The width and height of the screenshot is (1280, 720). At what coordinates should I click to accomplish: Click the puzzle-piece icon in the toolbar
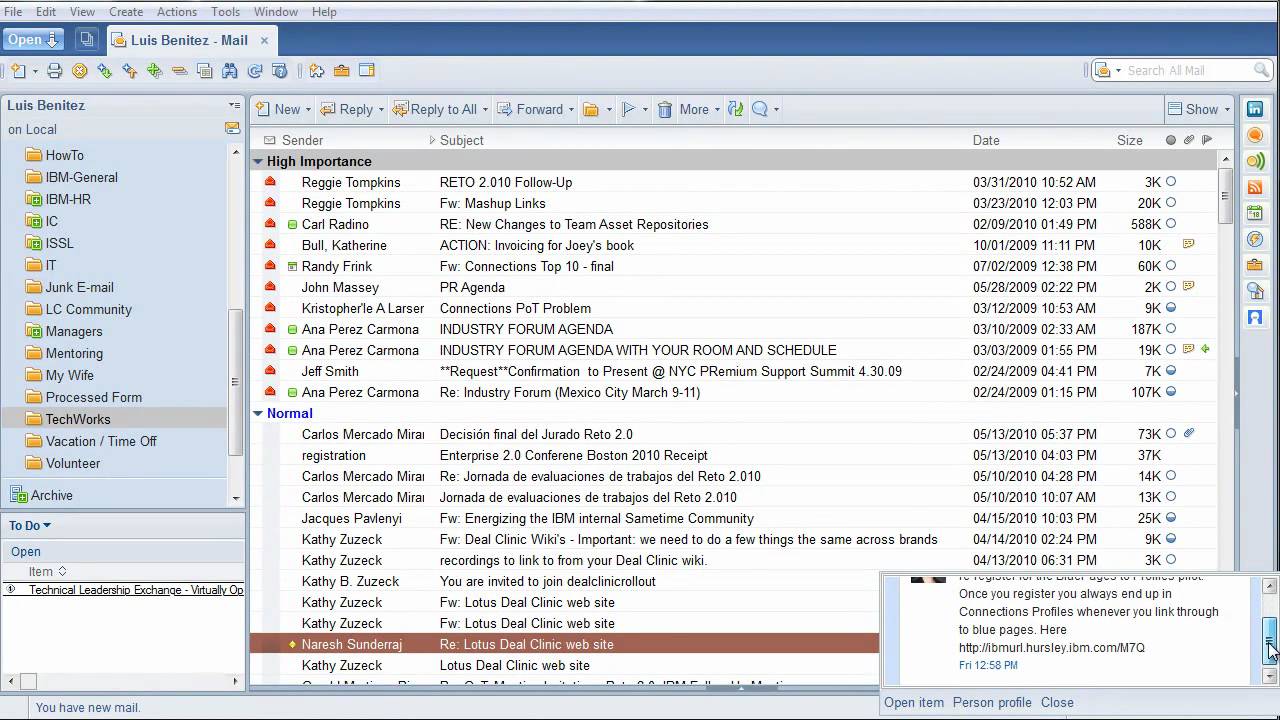[317, 71]
